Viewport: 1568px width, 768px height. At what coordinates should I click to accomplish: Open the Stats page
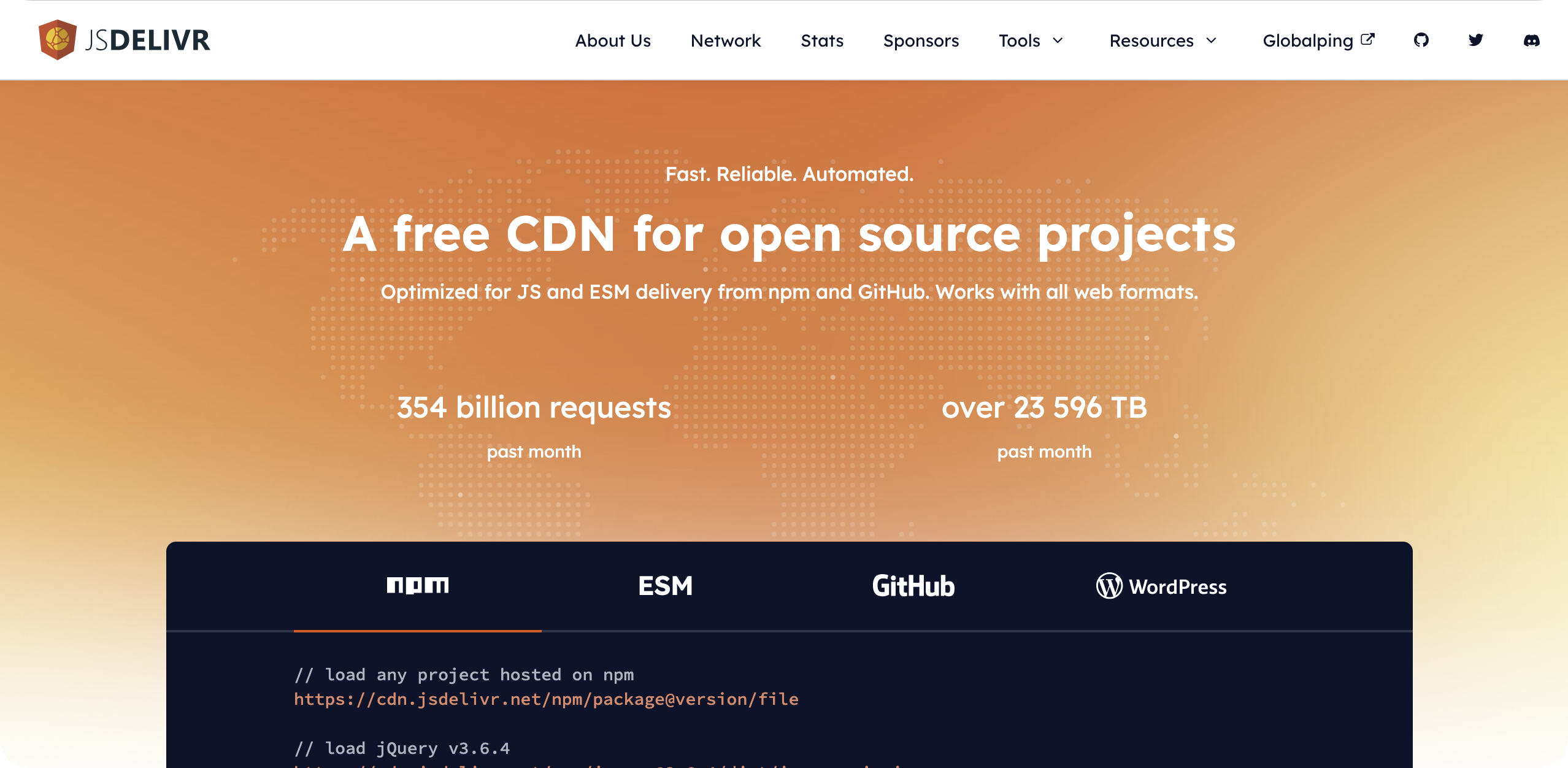pos(821,40)
